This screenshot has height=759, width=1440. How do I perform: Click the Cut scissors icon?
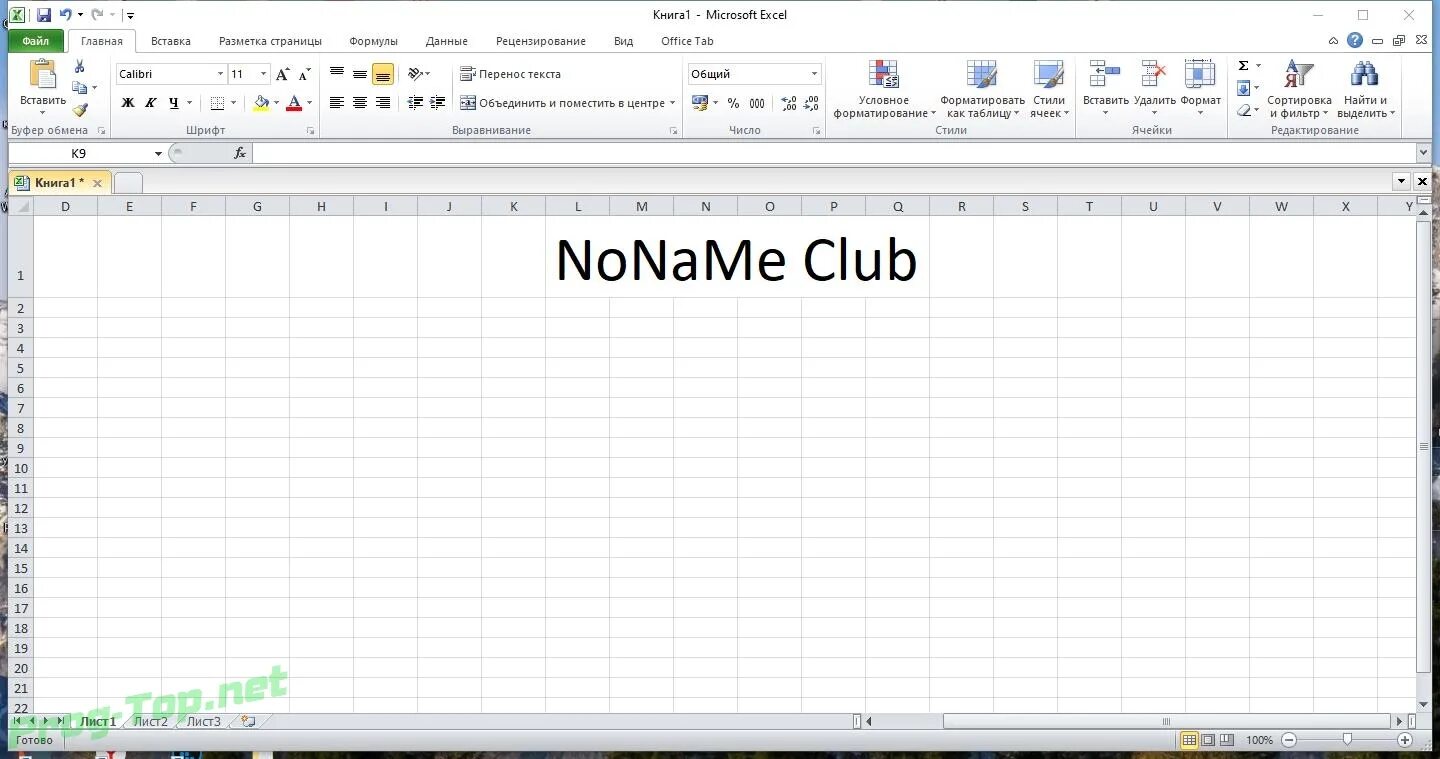(80, 67)
